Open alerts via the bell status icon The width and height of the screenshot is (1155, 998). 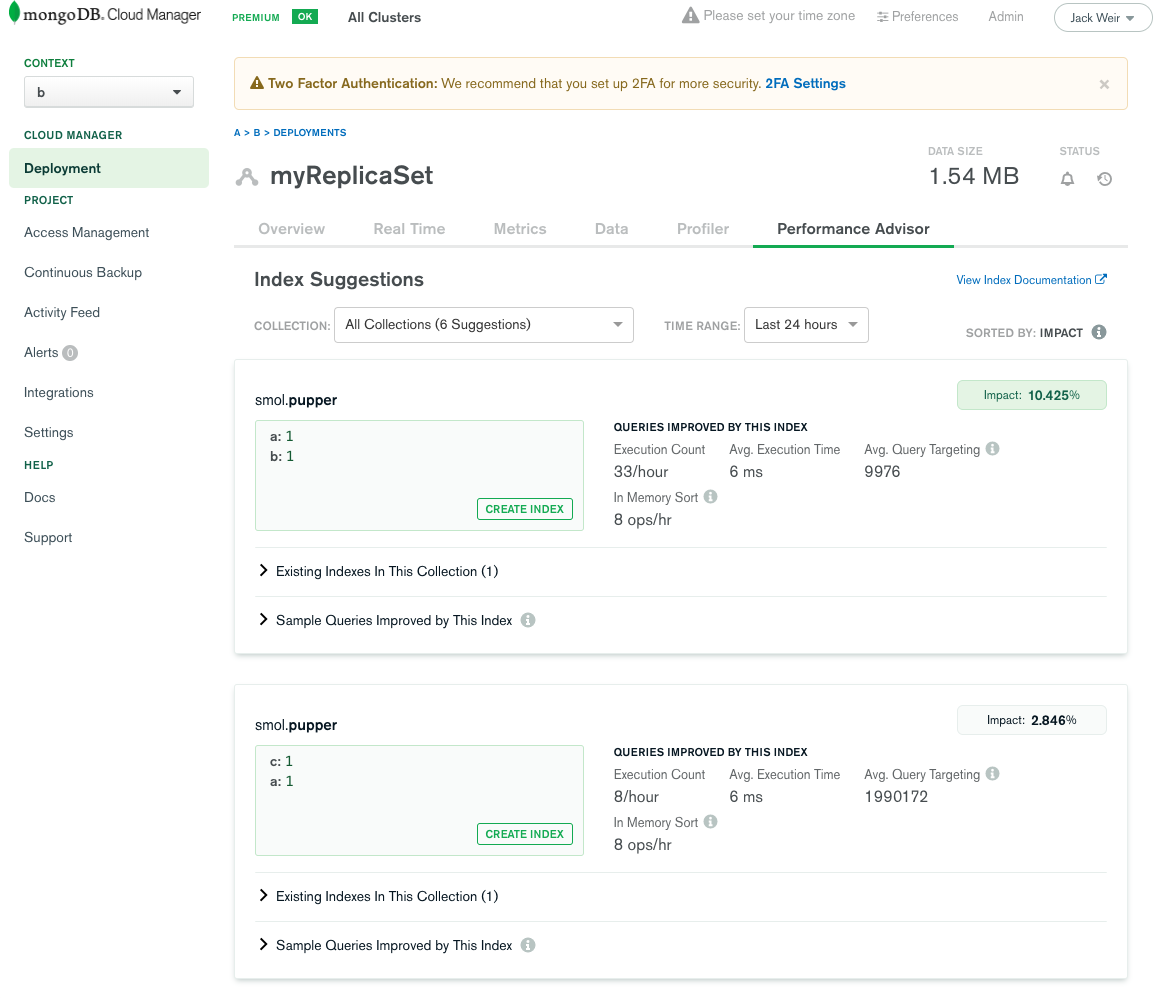(1067, 178)
